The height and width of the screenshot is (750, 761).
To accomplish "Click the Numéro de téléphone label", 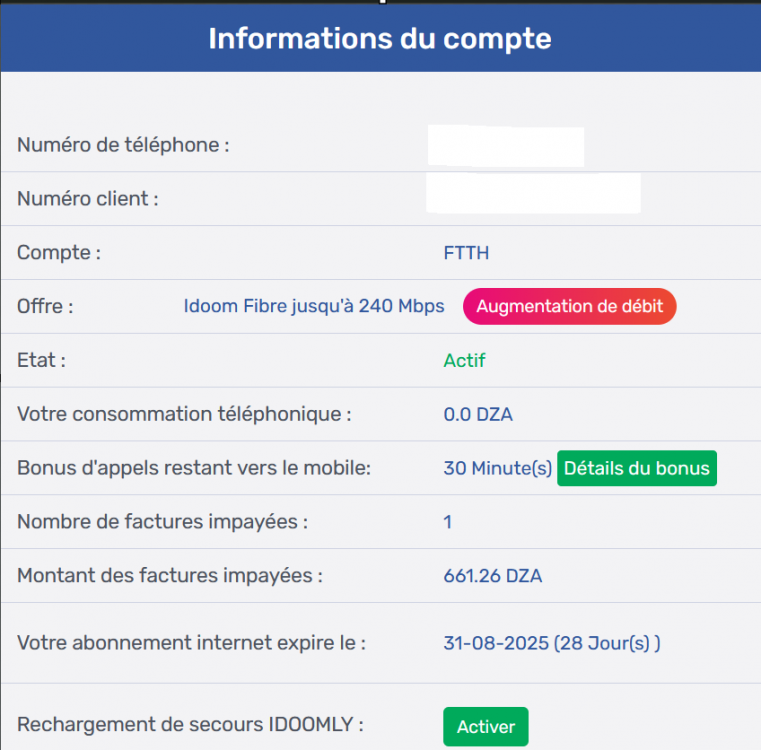I will click(123, 146).
